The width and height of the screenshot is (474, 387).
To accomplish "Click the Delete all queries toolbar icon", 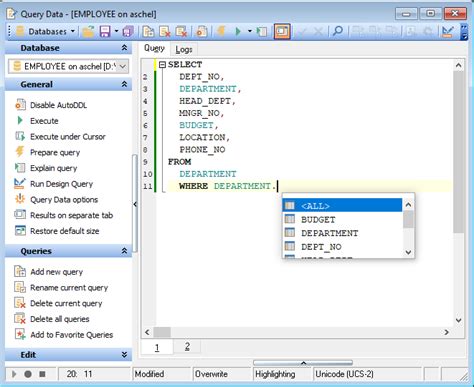I will (181, 32).
